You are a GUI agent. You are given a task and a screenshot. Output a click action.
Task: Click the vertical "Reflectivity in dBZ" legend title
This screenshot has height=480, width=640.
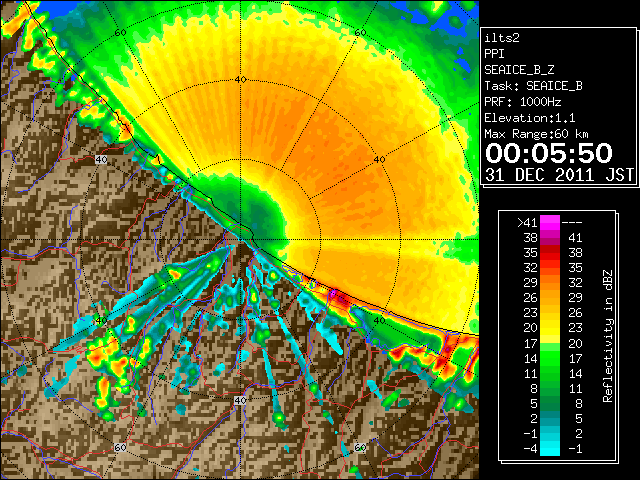click(607, 336)
